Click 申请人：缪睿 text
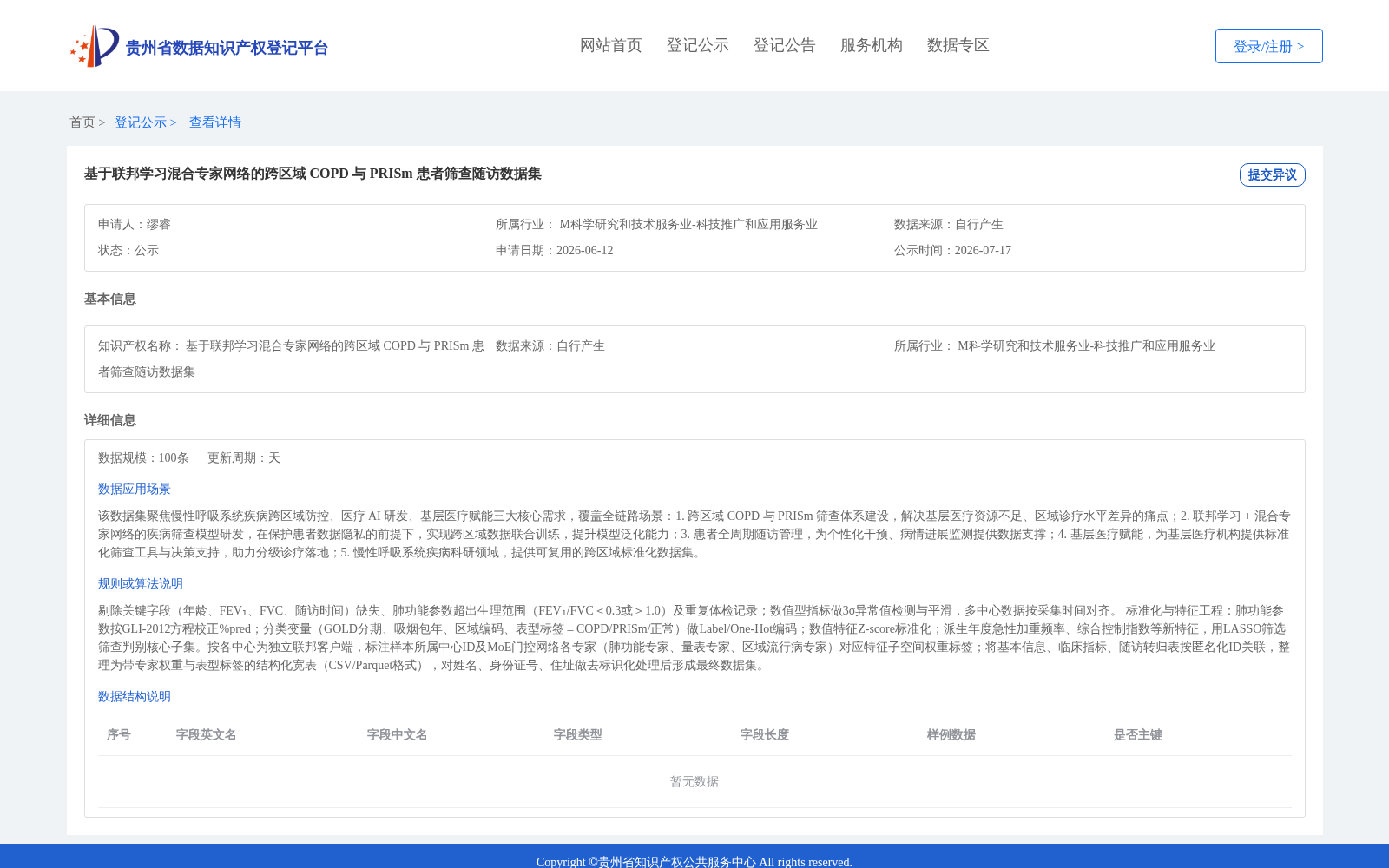 [135, 224]
